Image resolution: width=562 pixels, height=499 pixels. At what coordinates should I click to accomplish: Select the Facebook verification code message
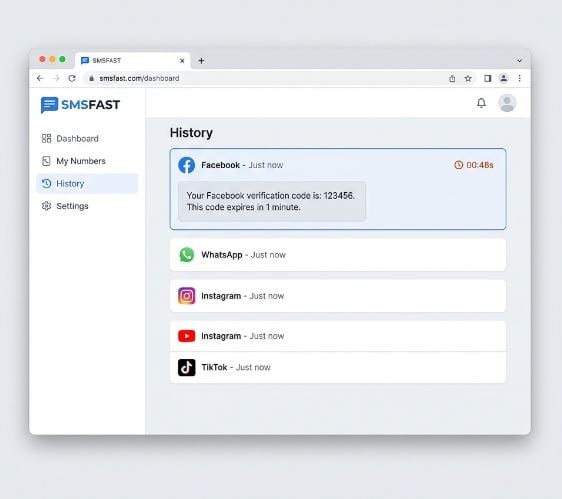[272, 201]
